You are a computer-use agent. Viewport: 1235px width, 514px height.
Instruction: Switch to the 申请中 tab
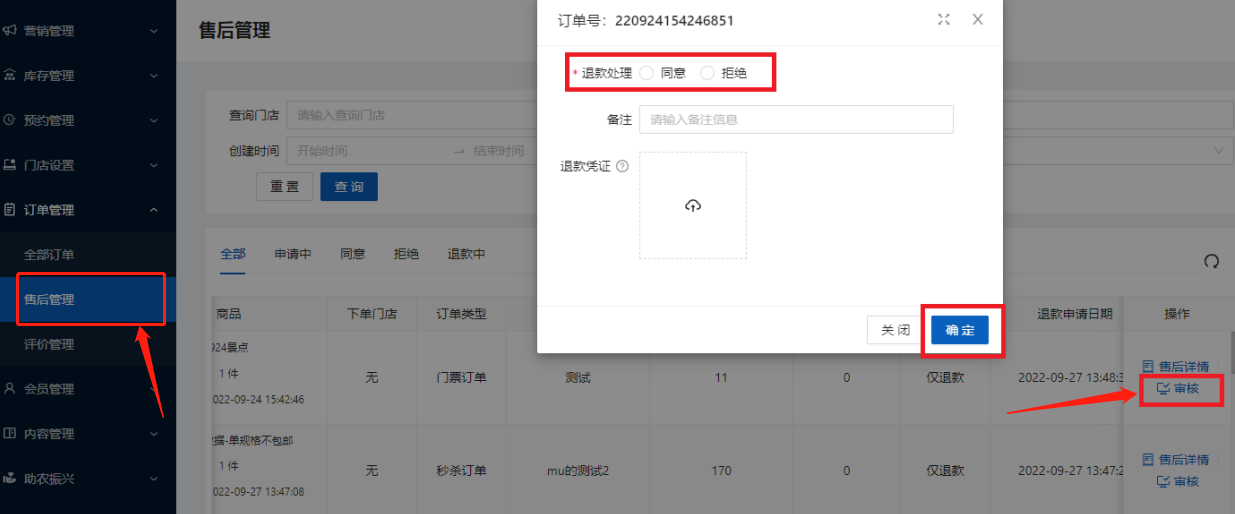tap(293, 254)
